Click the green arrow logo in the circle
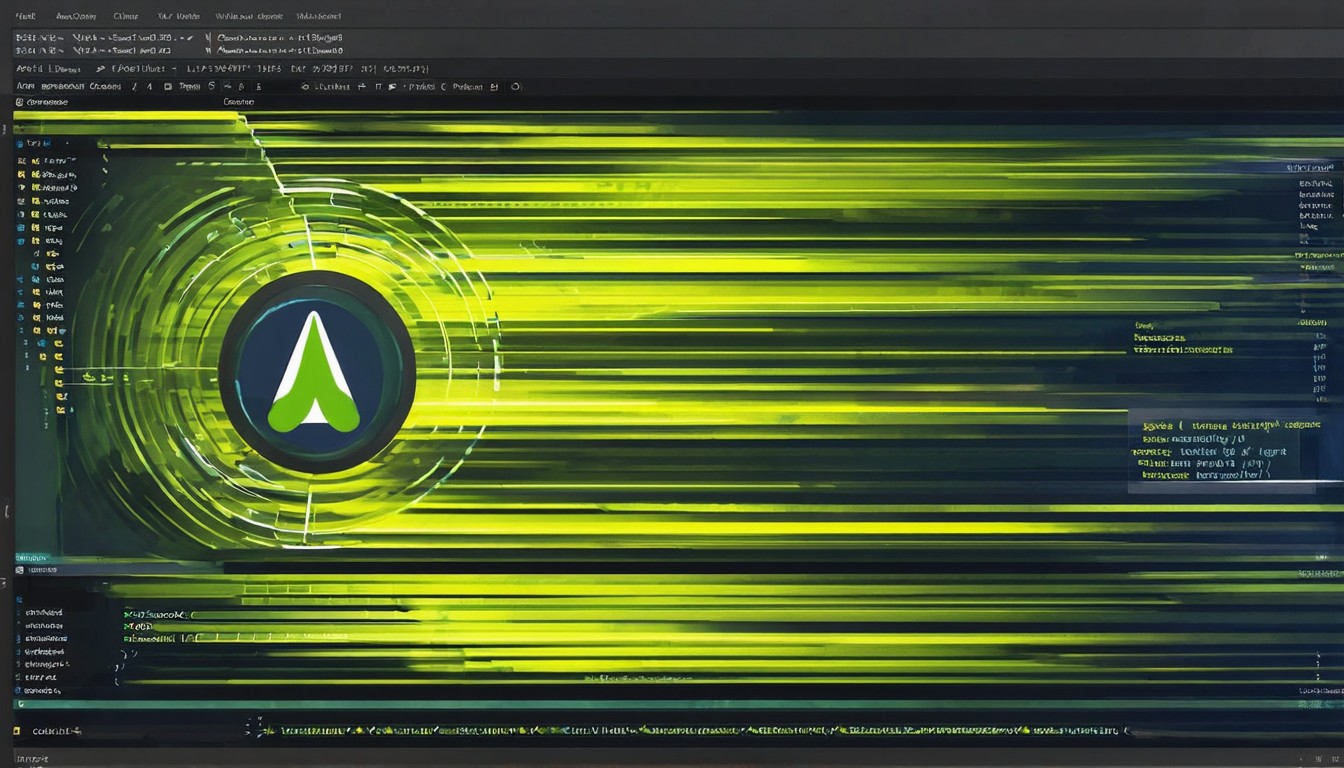1344x768 pixels. coord(314,372)
